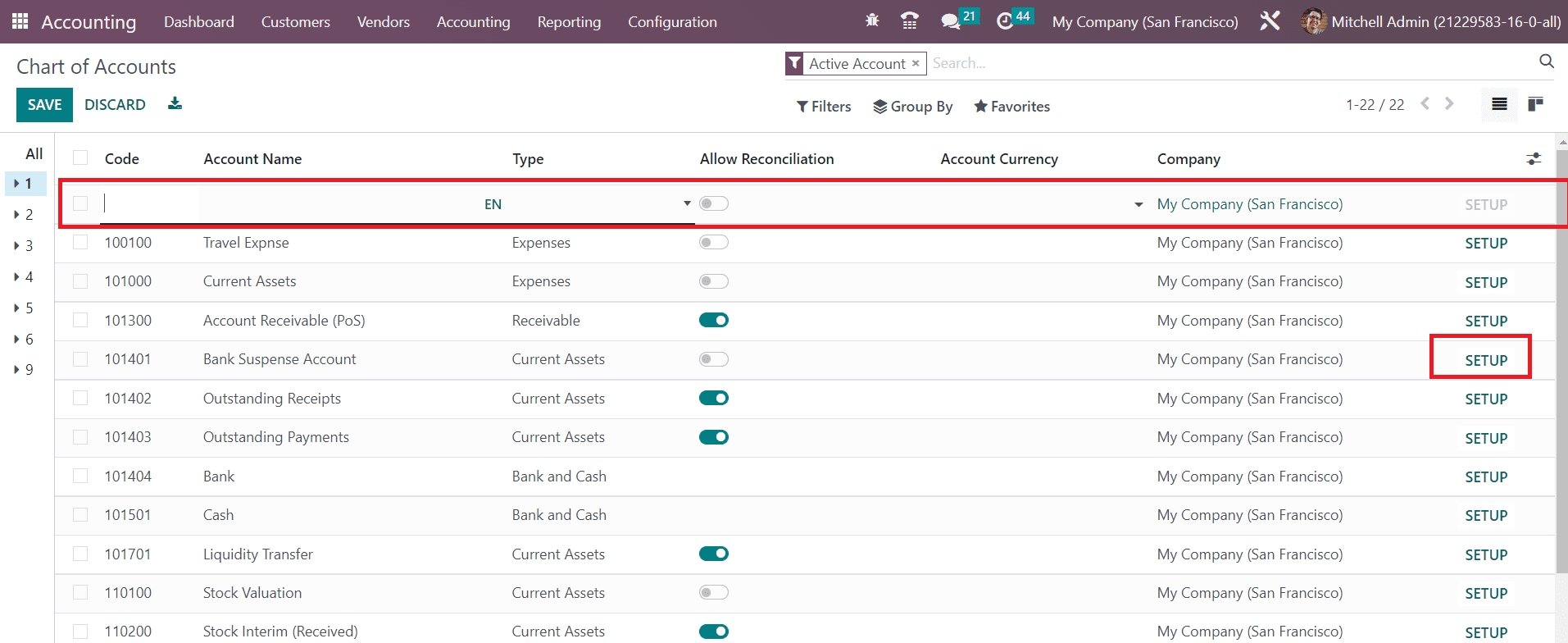The image size is (1568, 643).
Task: Open the chat messages icon
Action: click(x=951, y=21)
